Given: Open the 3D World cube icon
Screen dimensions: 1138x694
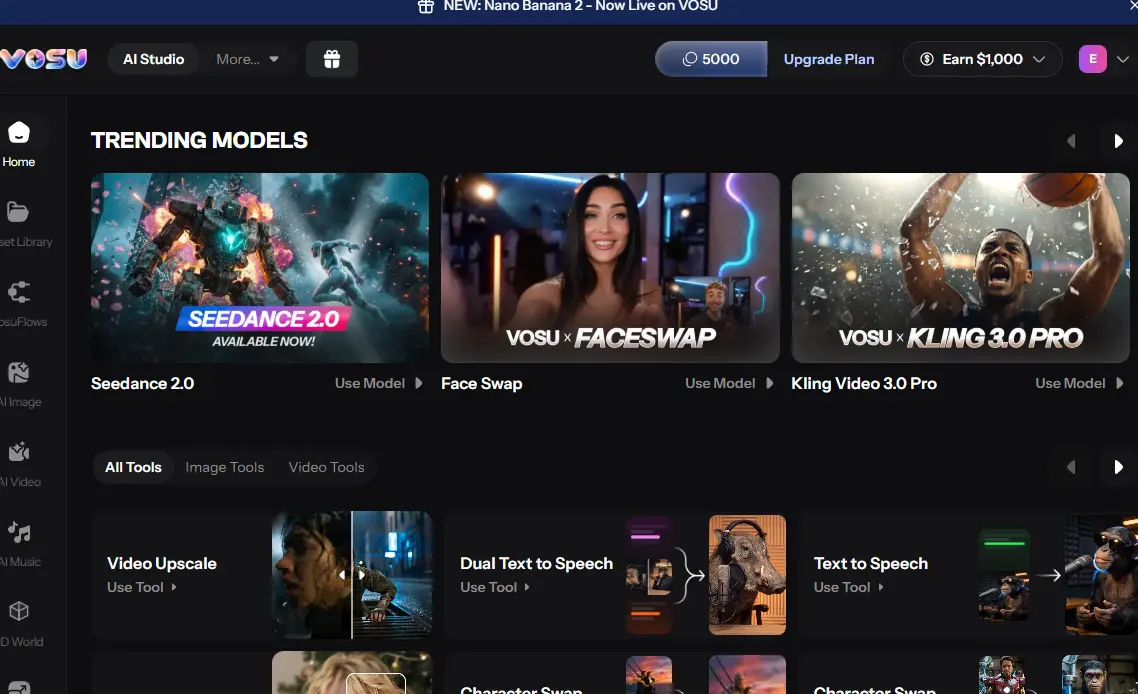Looking at the screenshot, I should pyautogui.click(x=19, y=611).
